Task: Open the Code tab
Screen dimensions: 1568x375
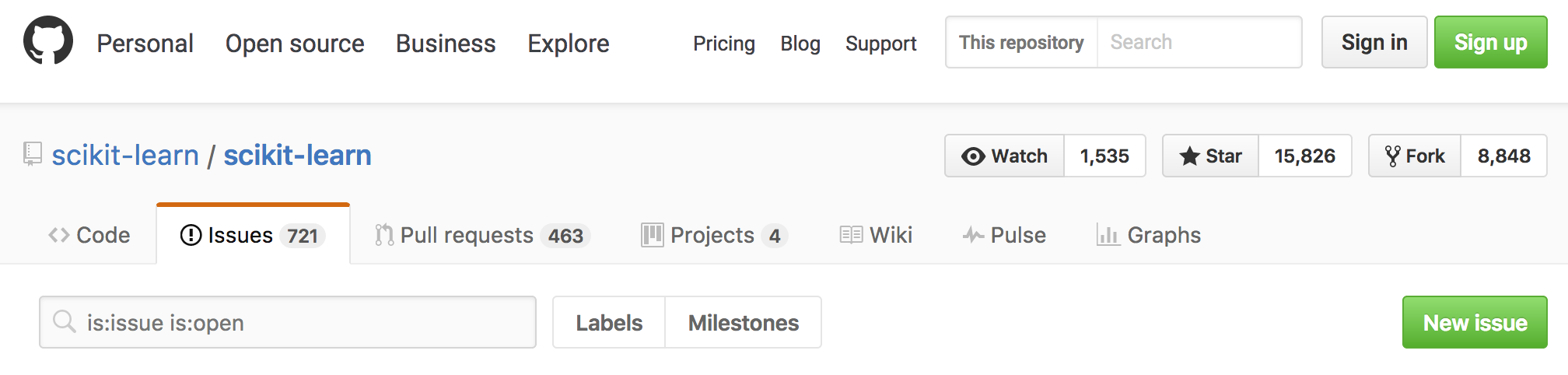Action: [x=89, y=235]
